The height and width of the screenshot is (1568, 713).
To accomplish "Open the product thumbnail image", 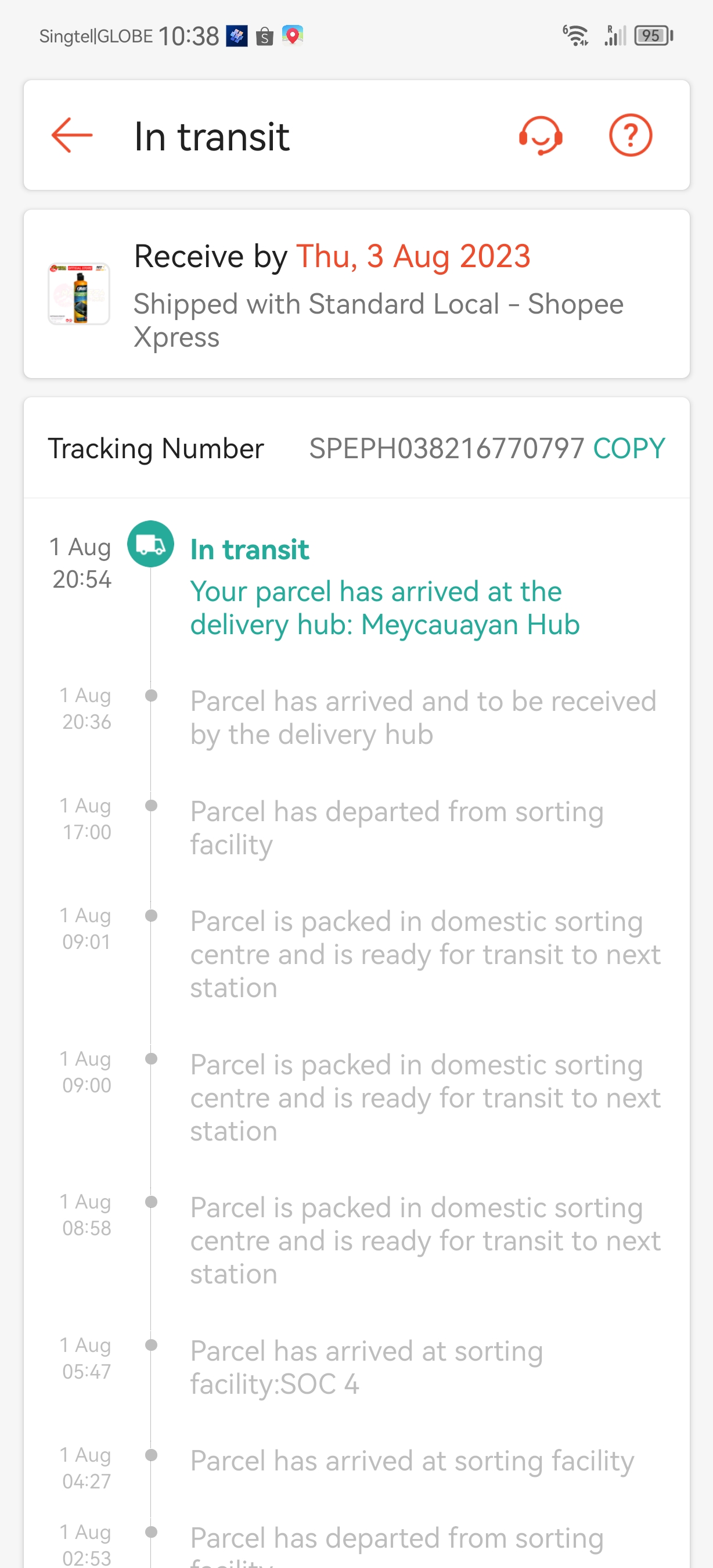I will (79, 294).
